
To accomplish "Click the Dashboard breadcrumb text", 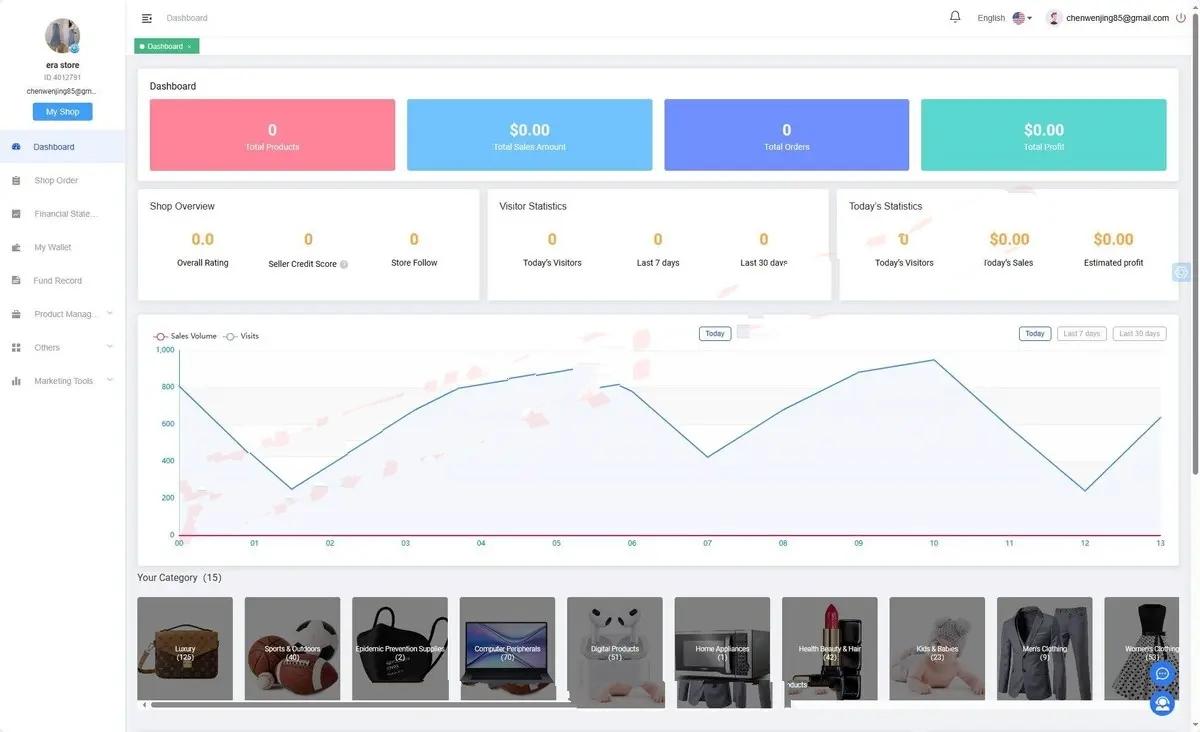I will [187, 18].
